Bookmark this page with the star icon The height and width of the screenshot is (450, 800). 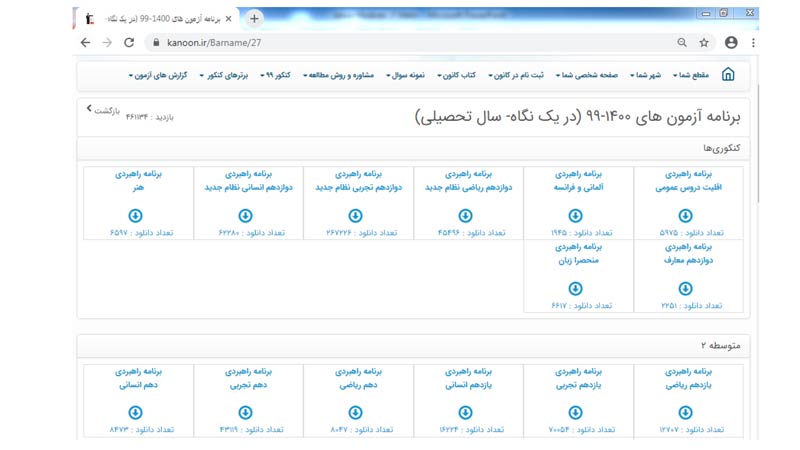tap(704, 43)
